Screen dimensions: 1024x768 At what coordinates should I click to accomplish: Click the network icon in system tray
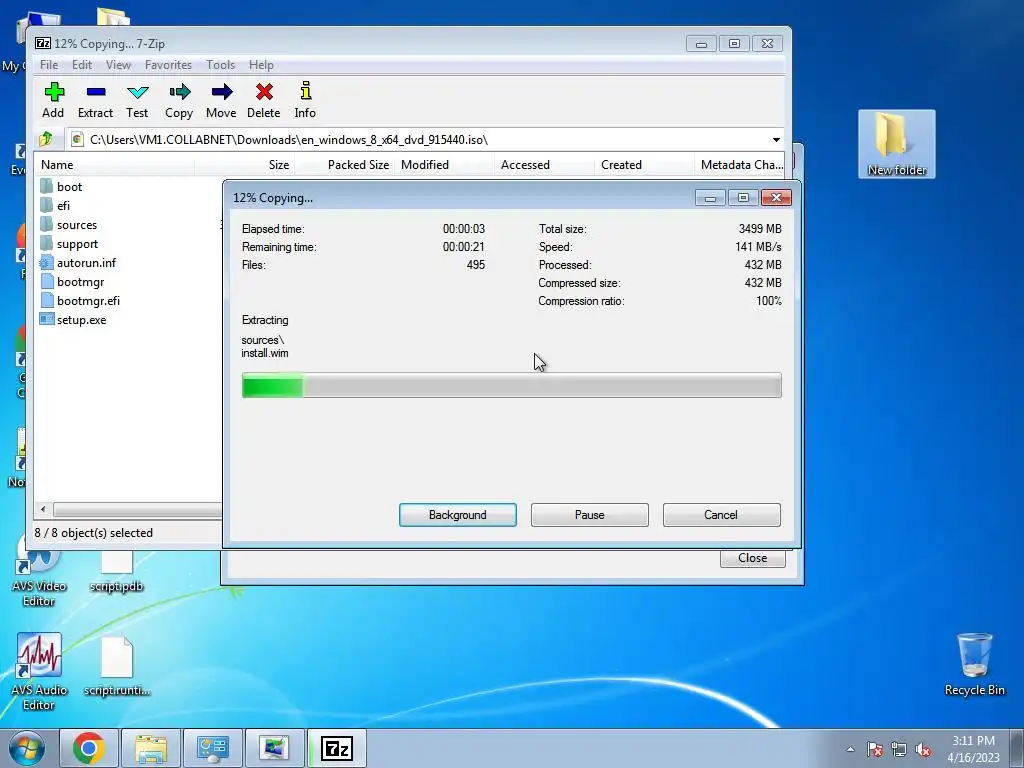point(899,750)
